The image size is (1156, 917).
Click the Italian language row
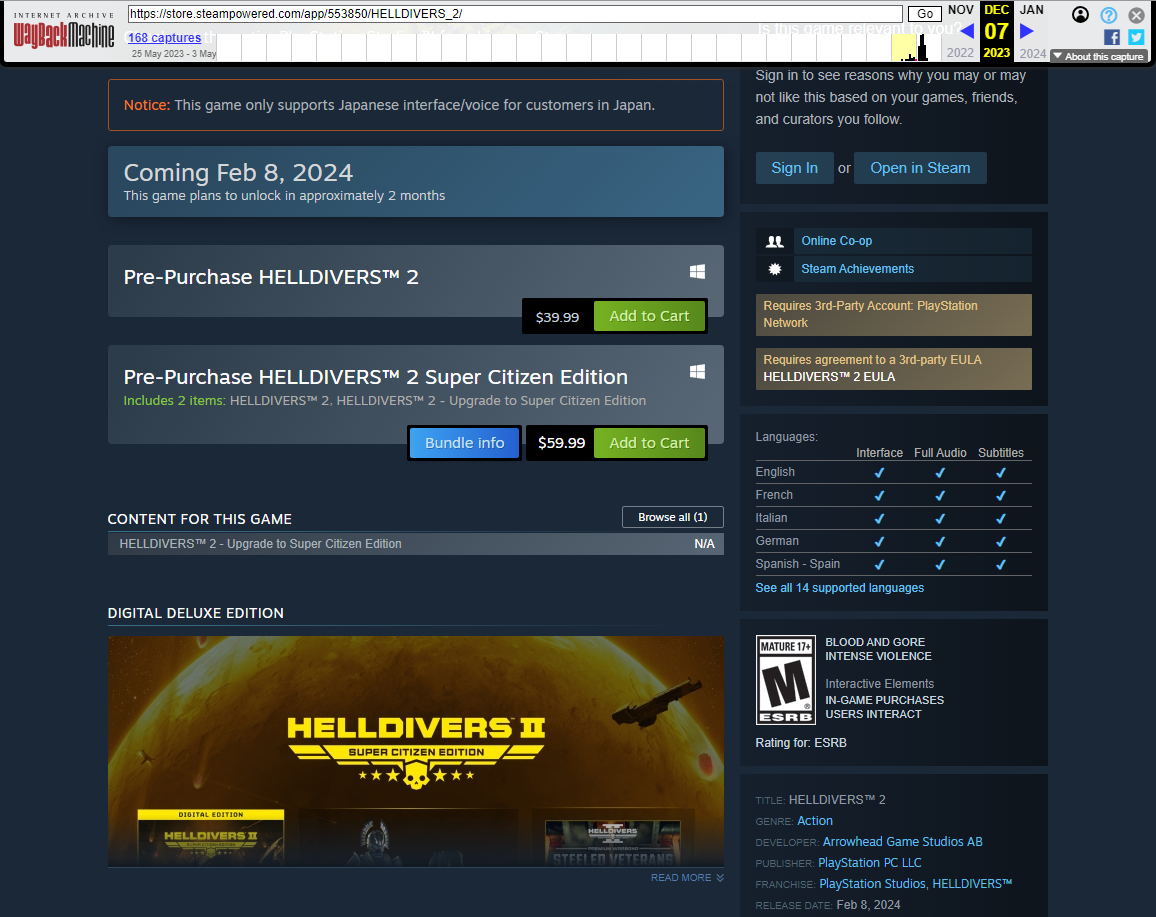(894, 518)
